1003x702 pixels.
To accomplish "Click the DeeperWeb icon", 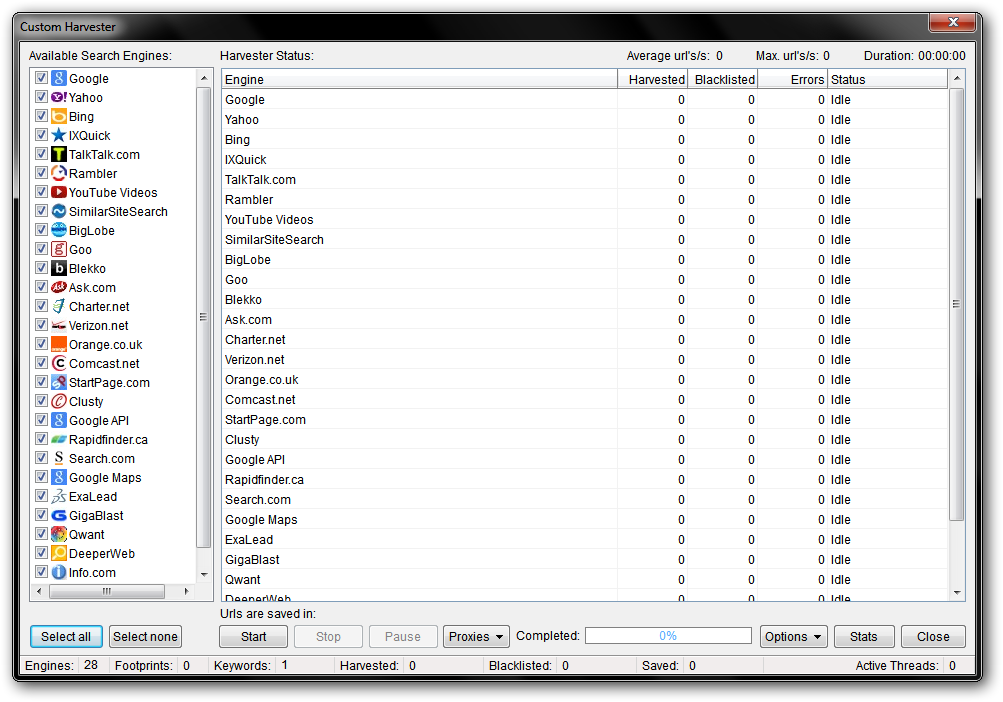I will click(x=59, y=554).
